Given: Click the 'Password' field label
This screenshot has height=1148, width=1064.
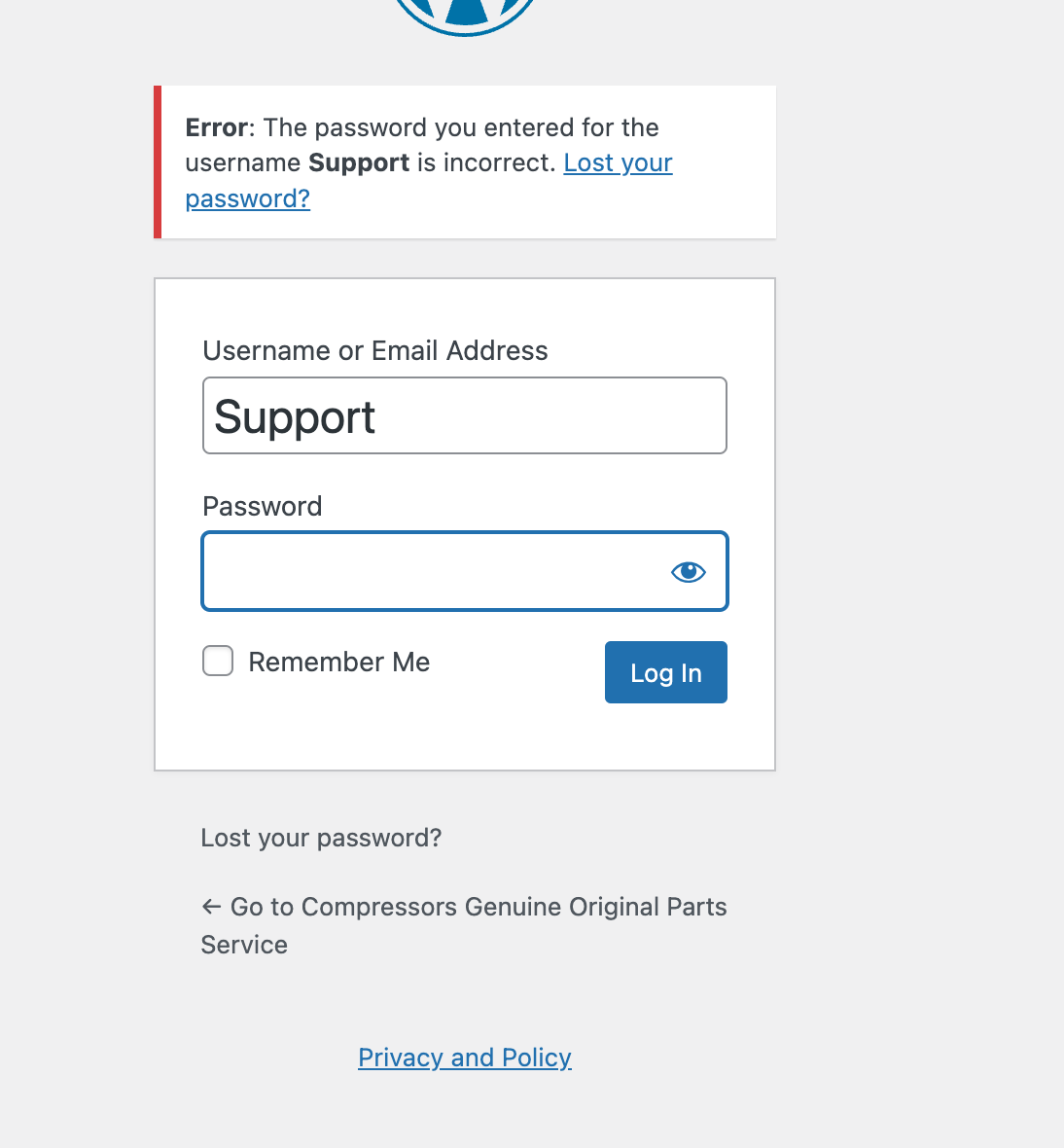Looking at the screenshot, I should click(x=262, y=507).
